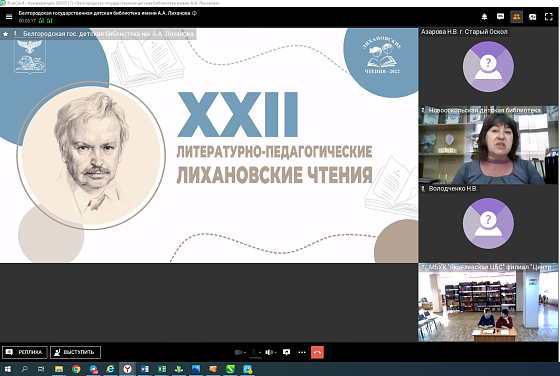Screen dimensions: 560x376
Task: Toggle the camera icon in control bar
Action: pyautogui.click(x=238, y=352)
